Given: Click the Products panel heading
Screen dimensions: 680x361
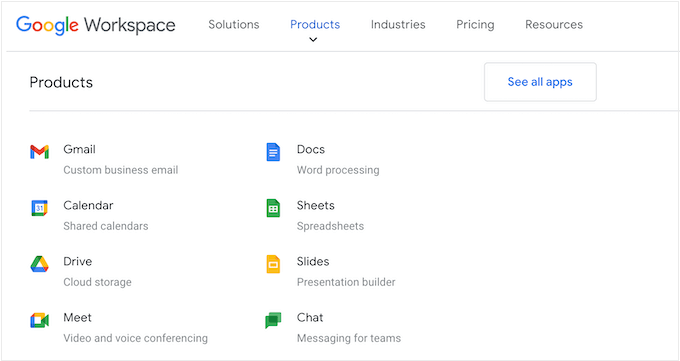Looking at the screenshot, I should pyautogui.click(x=61, y=82).
